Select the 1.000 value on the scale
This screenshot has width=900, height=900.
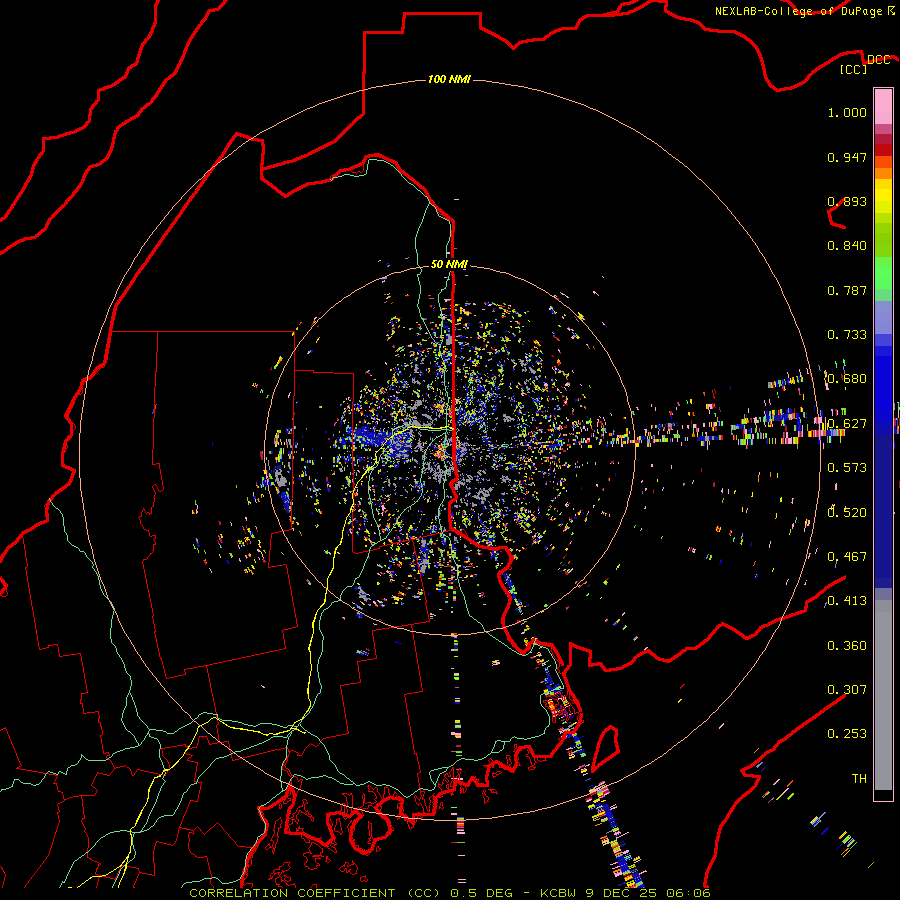coord(847,112)
